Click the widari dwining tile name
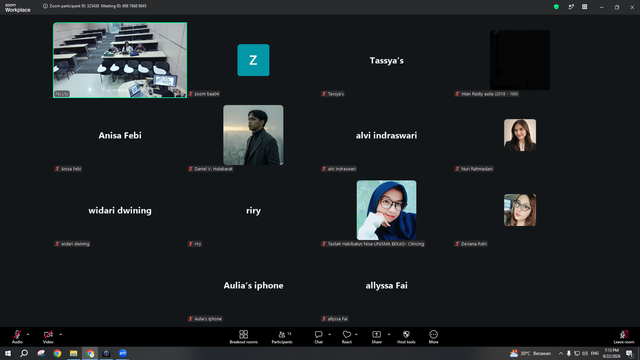 pyautogui.click(x=120, y=211)
